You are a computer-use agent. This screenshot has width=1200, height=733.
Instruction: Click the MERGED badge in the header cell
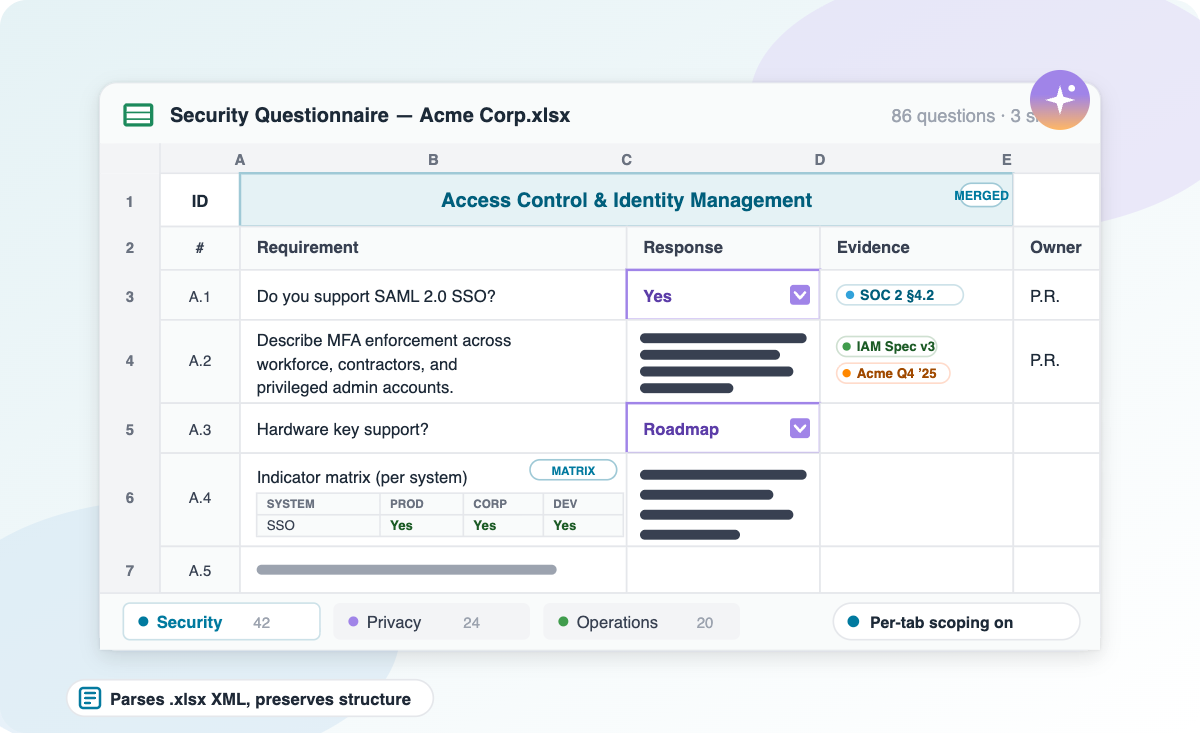(x=981, y=195)
